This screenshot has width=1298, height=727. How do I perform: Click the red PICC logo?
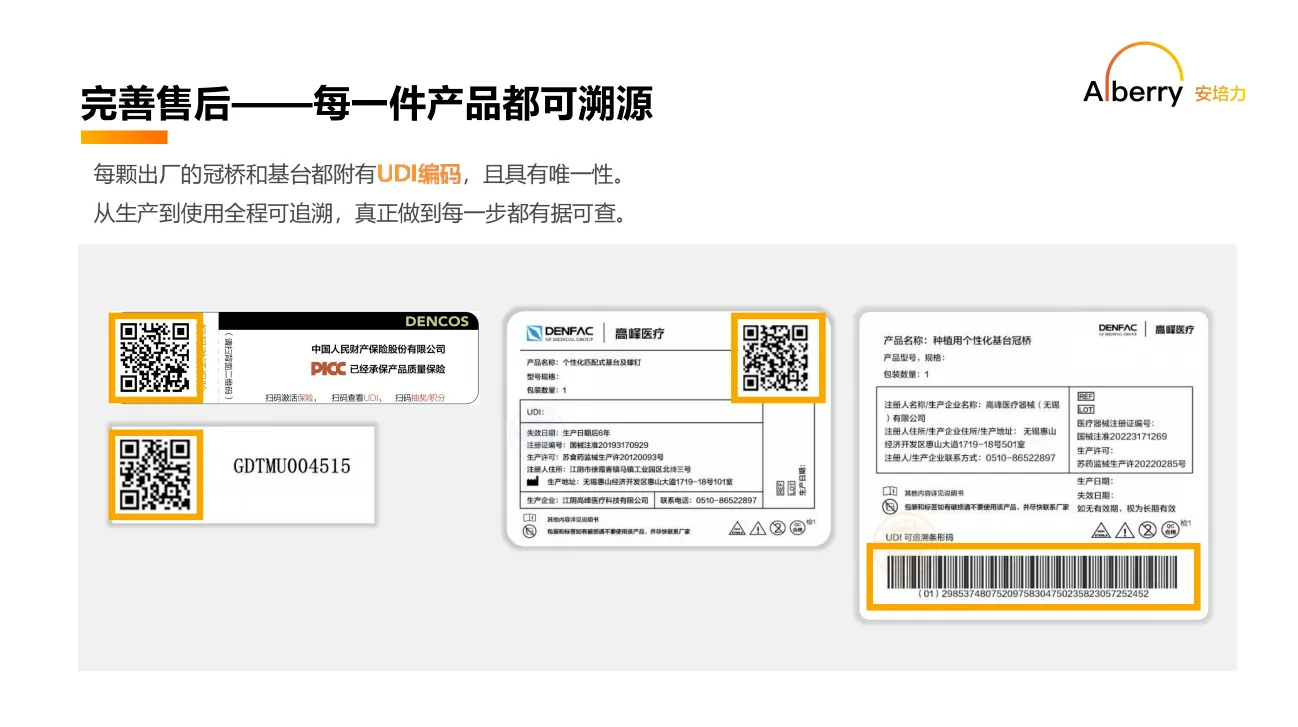click(x=328, y=369)
